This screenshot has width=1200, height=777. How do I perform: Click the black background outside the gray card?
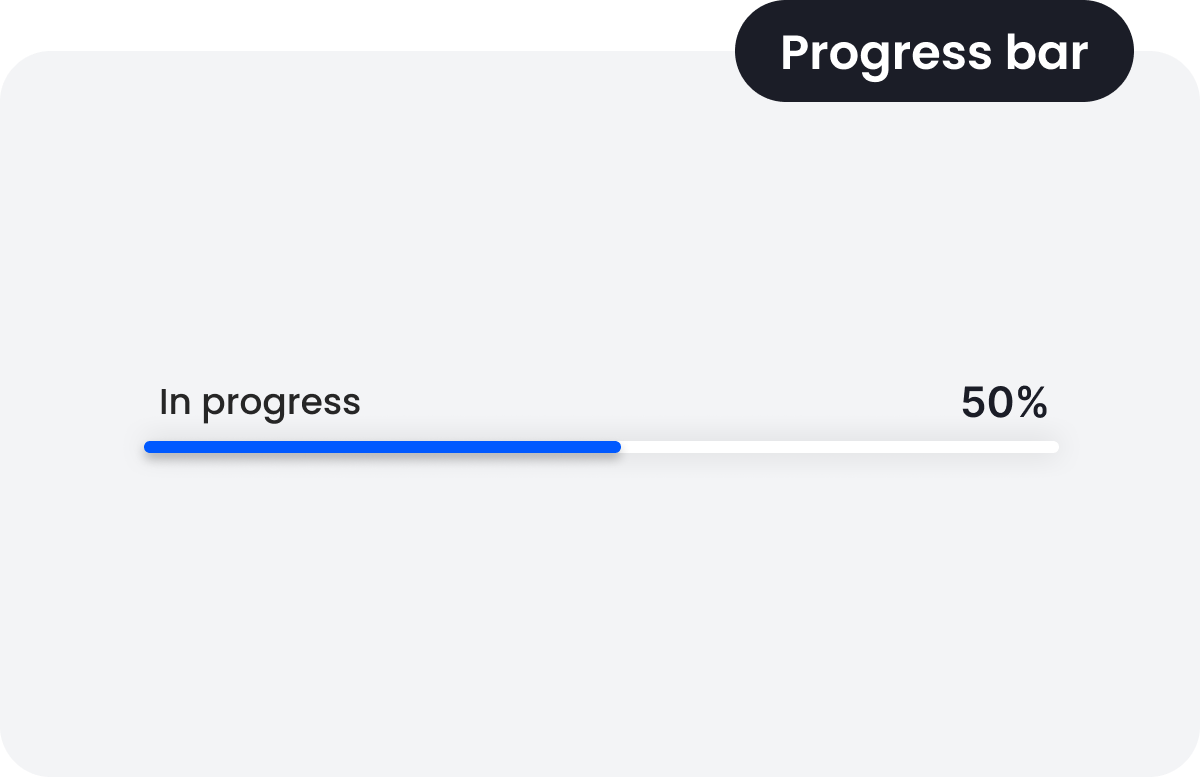(300, 20)
